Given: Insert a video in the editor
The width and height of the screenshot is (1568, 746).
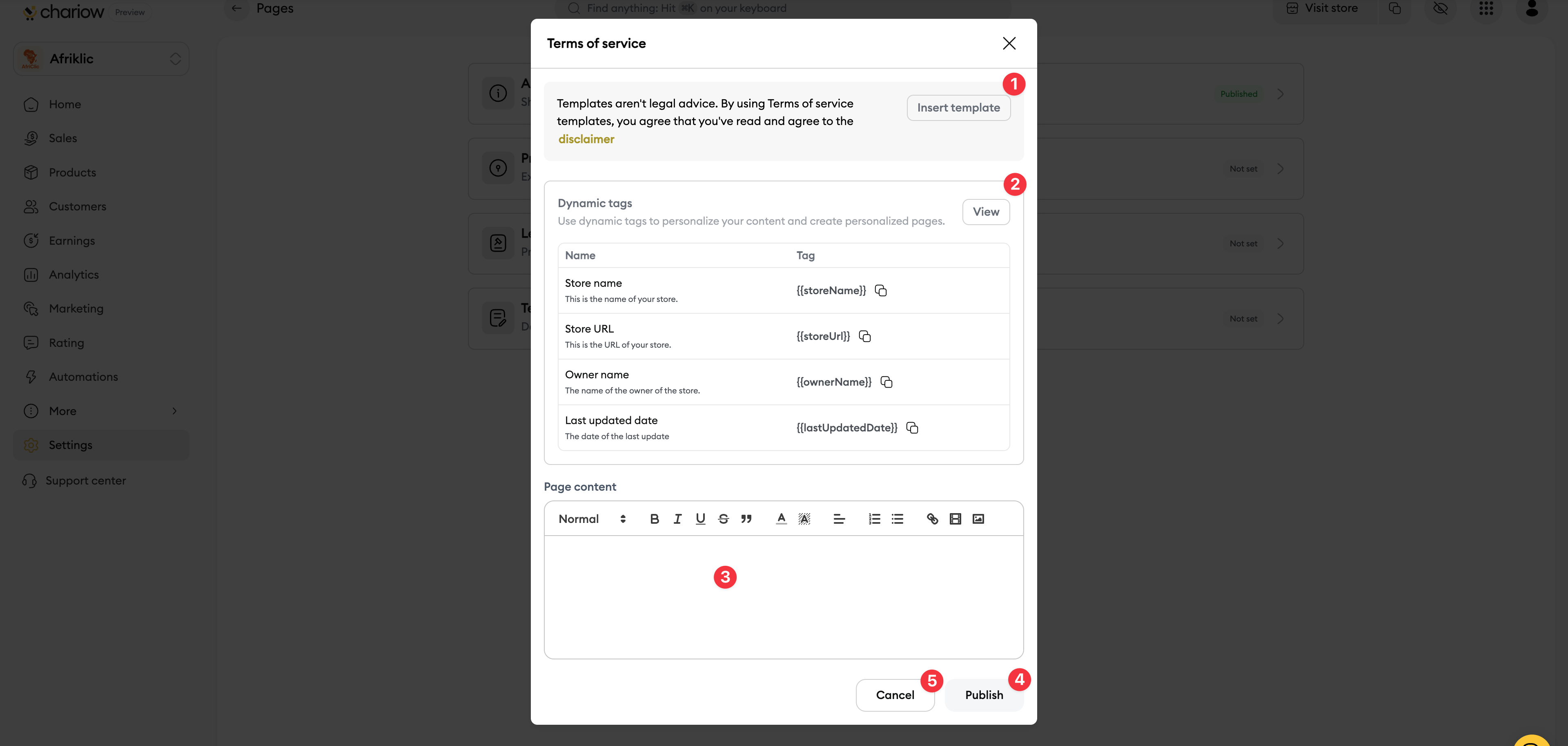Looking at the screenshot, I should (955, 519).
